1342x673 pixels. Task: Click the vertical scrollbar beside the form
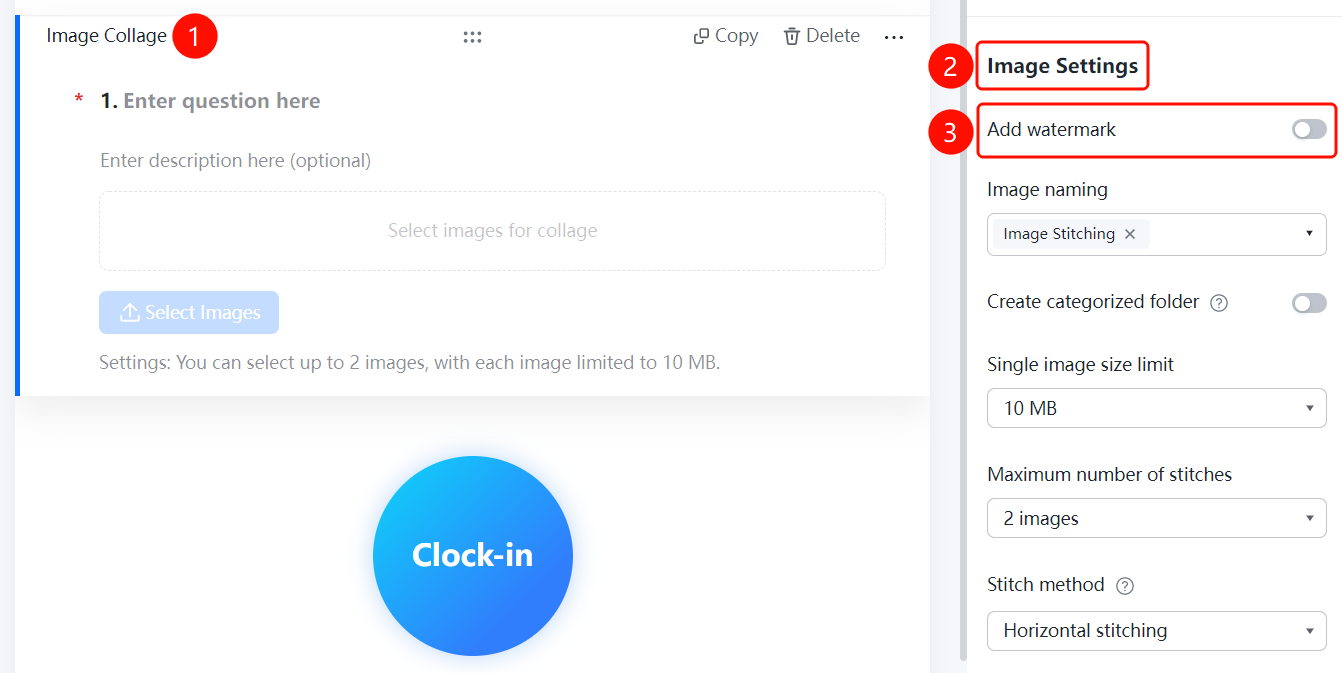(x=963, y=330)
